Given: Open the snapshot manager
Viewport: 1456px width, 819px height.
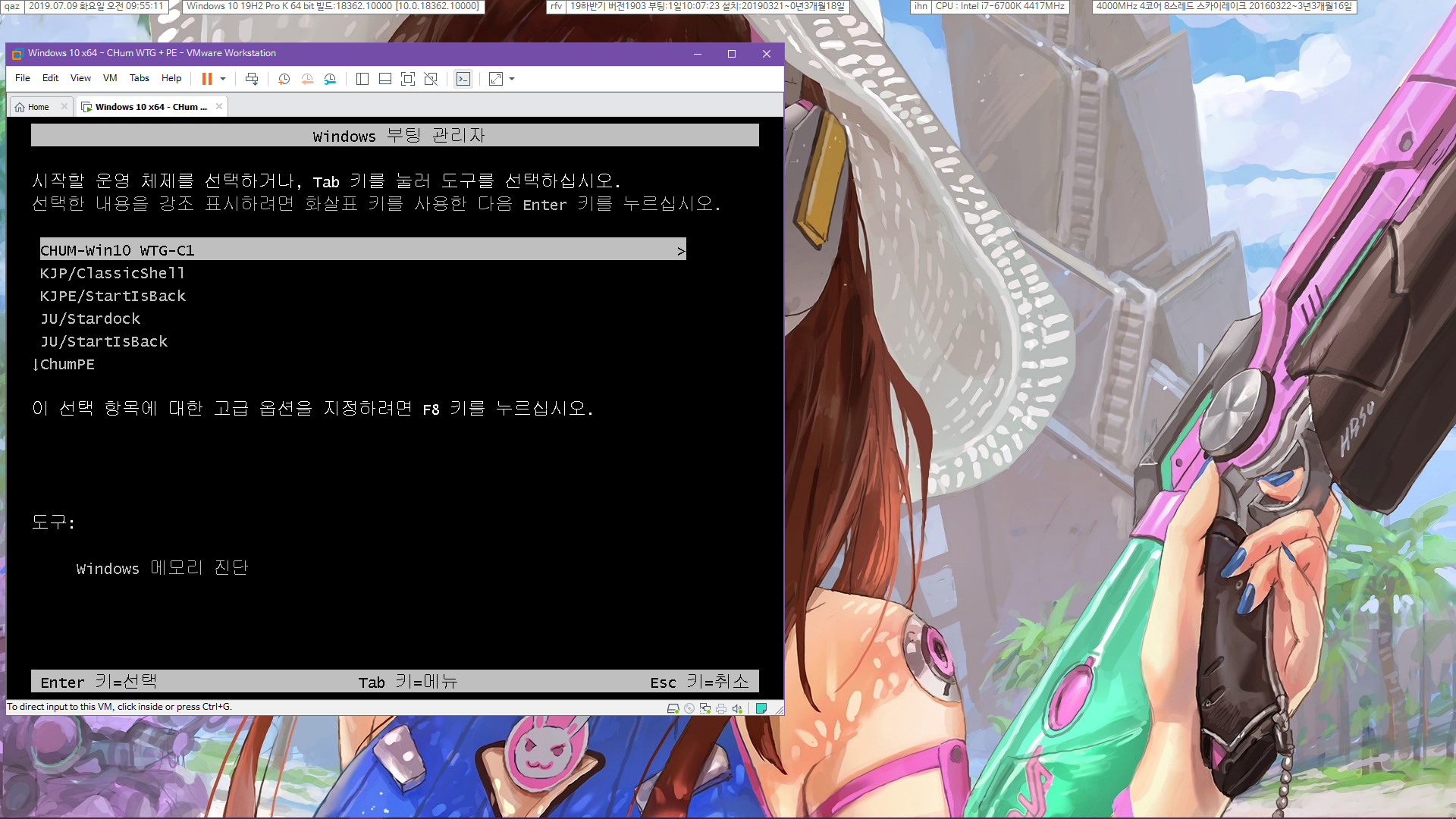Looking at the screenshot, I should (x=330, y=79).
